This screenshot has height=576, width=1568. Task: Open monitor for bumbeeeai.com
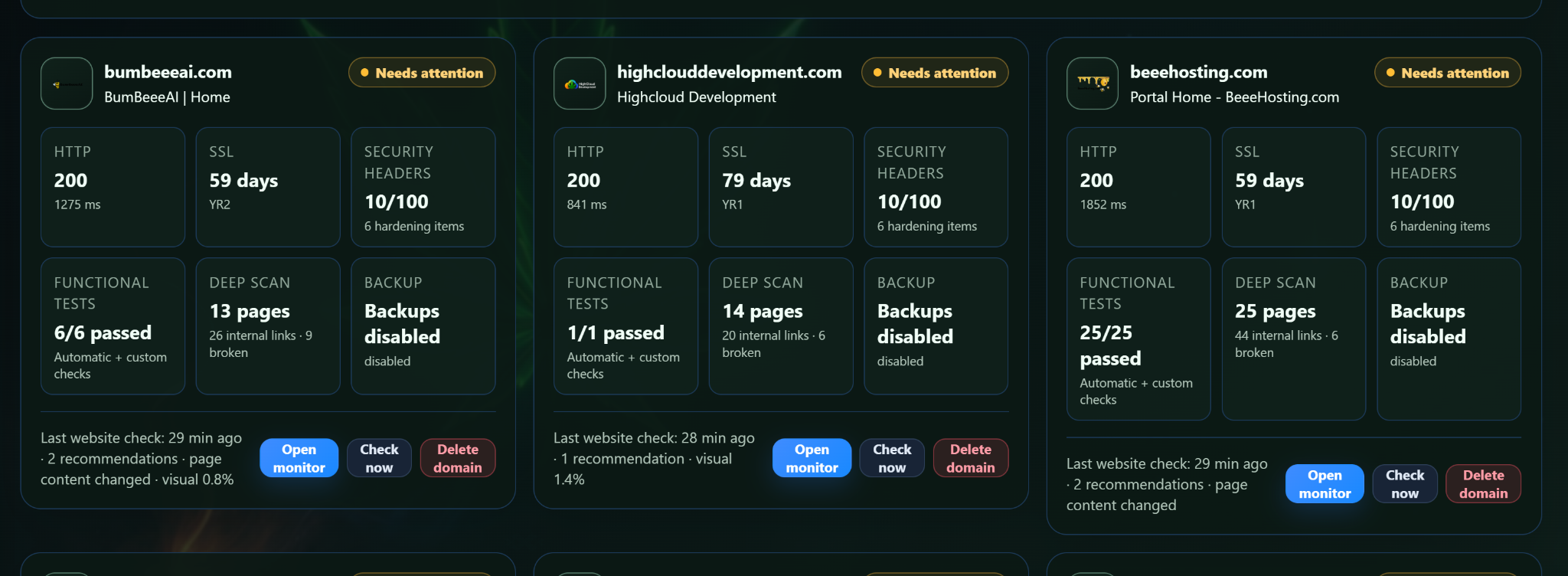[299, 458]
